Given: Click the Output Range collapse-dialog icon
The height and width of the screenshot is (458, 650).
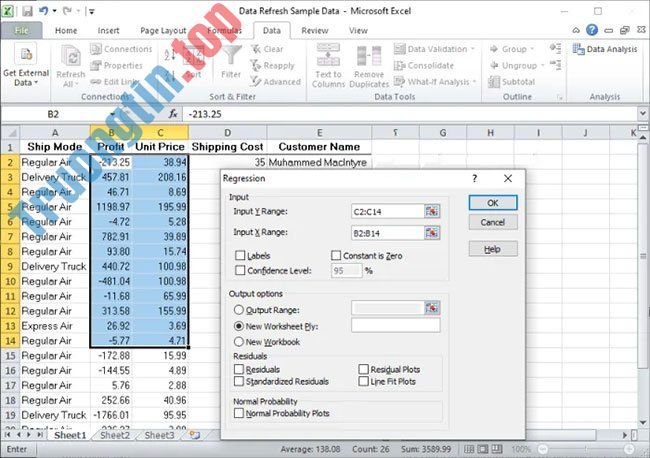Looking at the screenshot, I should click(432, 308).
